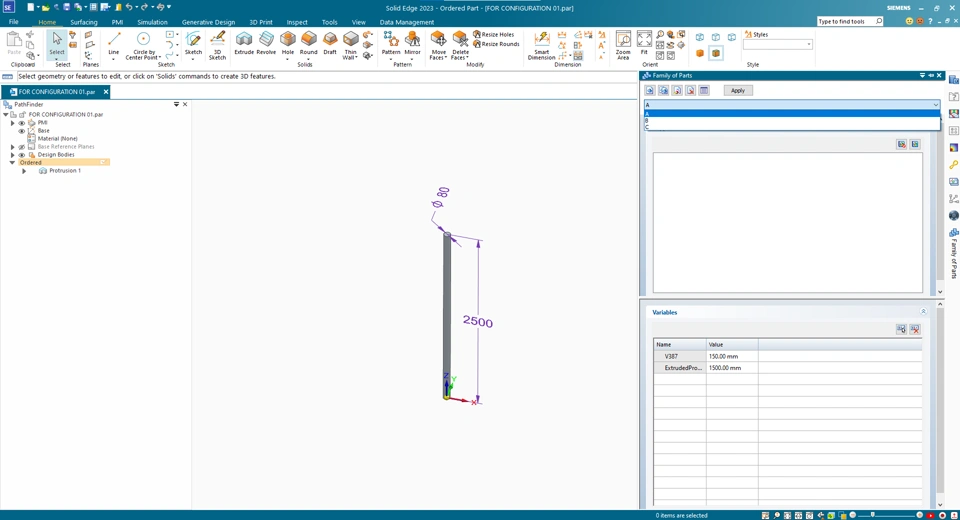Switch to the Inspect ribbon tab
The height and width of the screenshot is (520, 960).
(x=297, y=22)
